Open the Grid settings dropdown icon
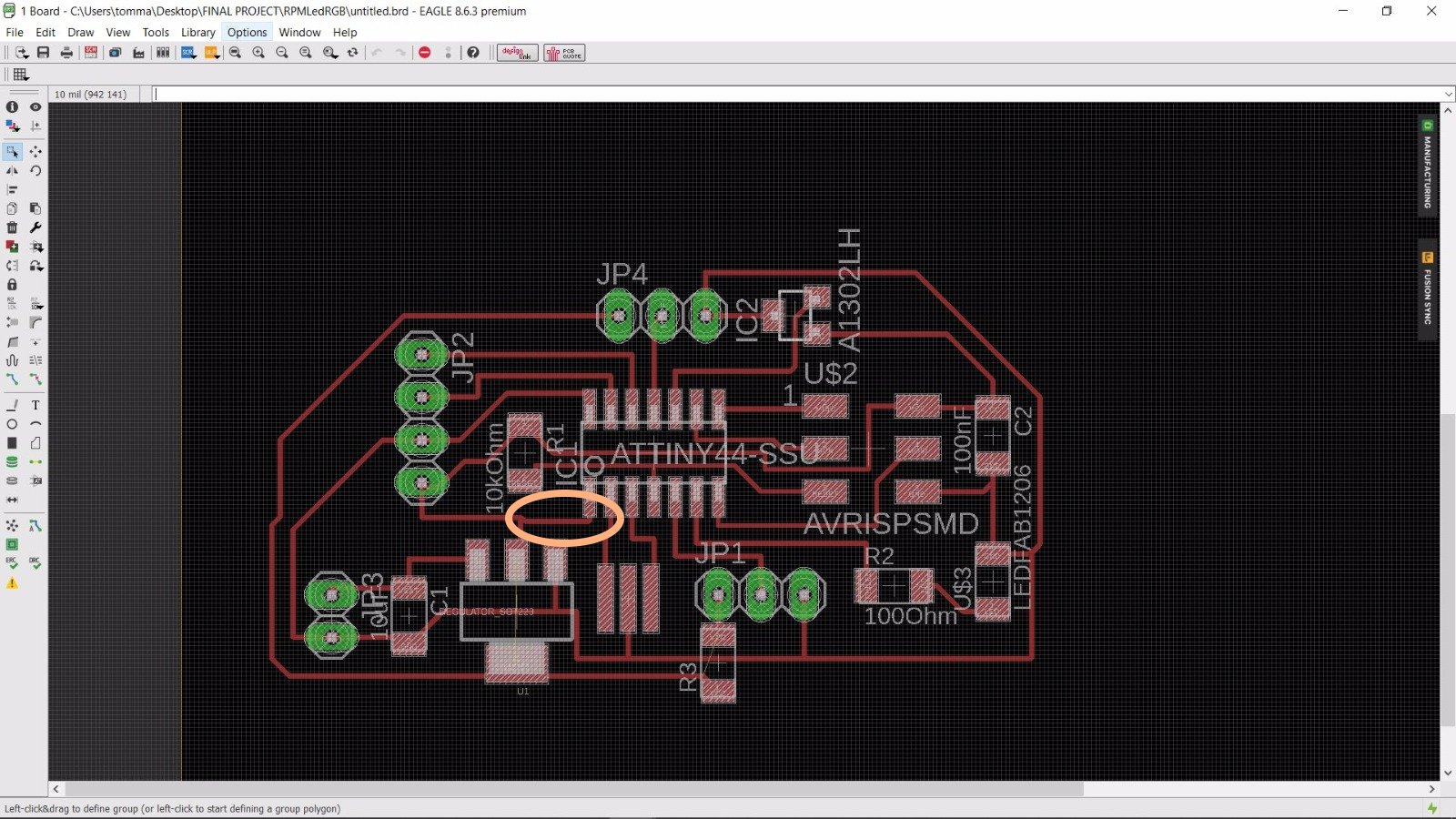The image size is (1456, 819). coord(21,75)
